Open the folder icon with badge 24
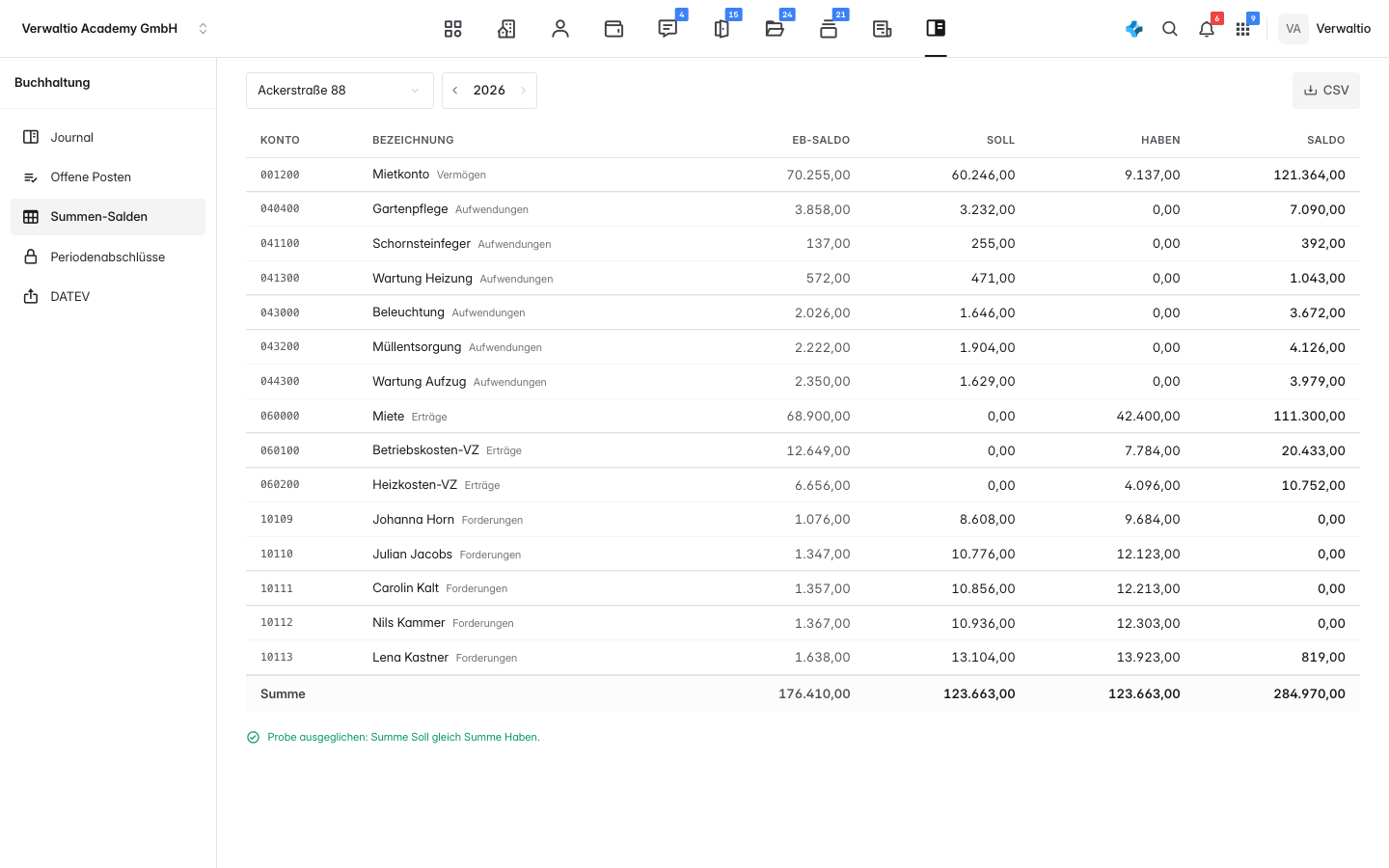The width and height of the screenshot is (1389, 868). point(775,29)
